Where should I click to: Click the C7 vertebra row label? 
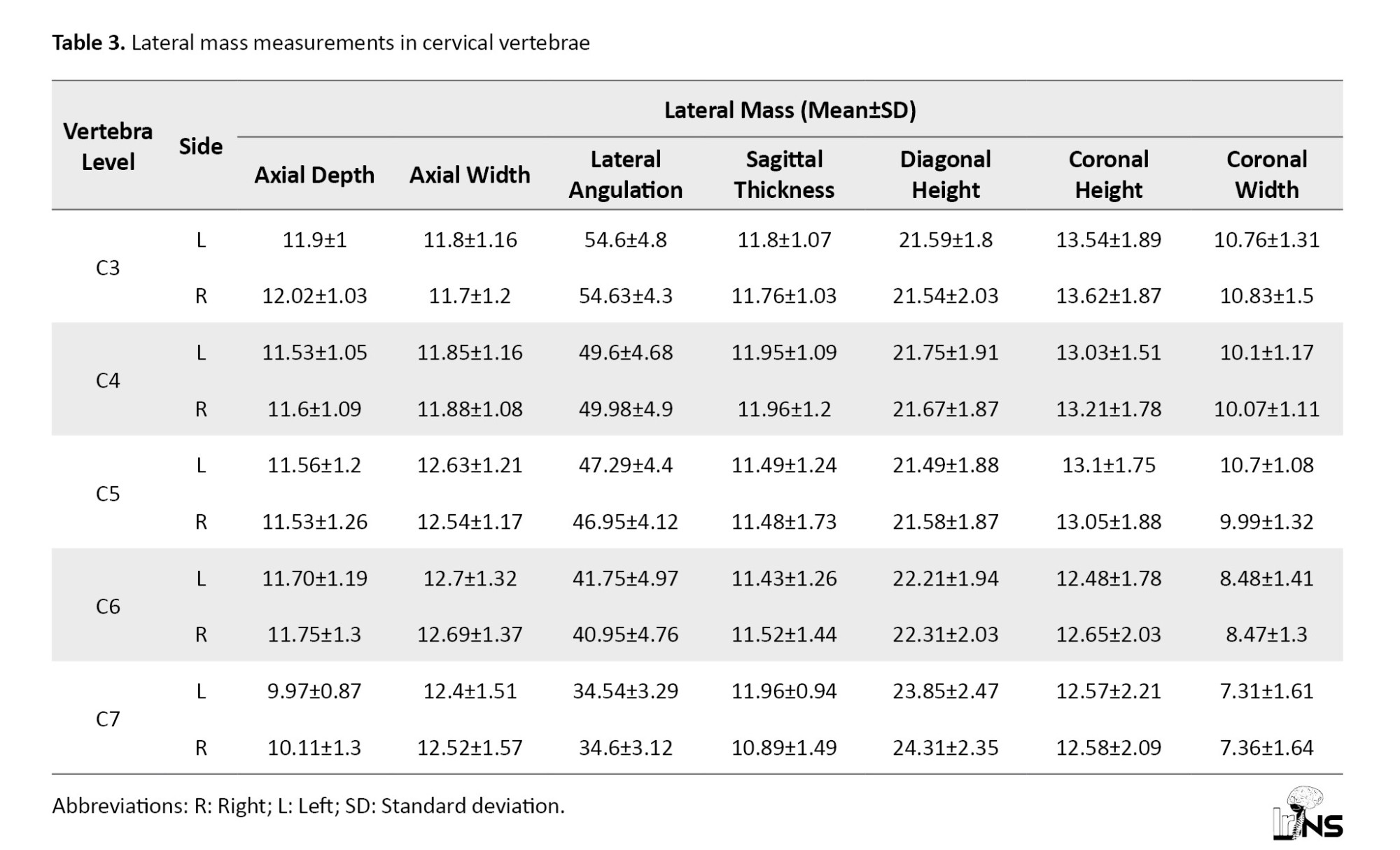click(108, 719)
